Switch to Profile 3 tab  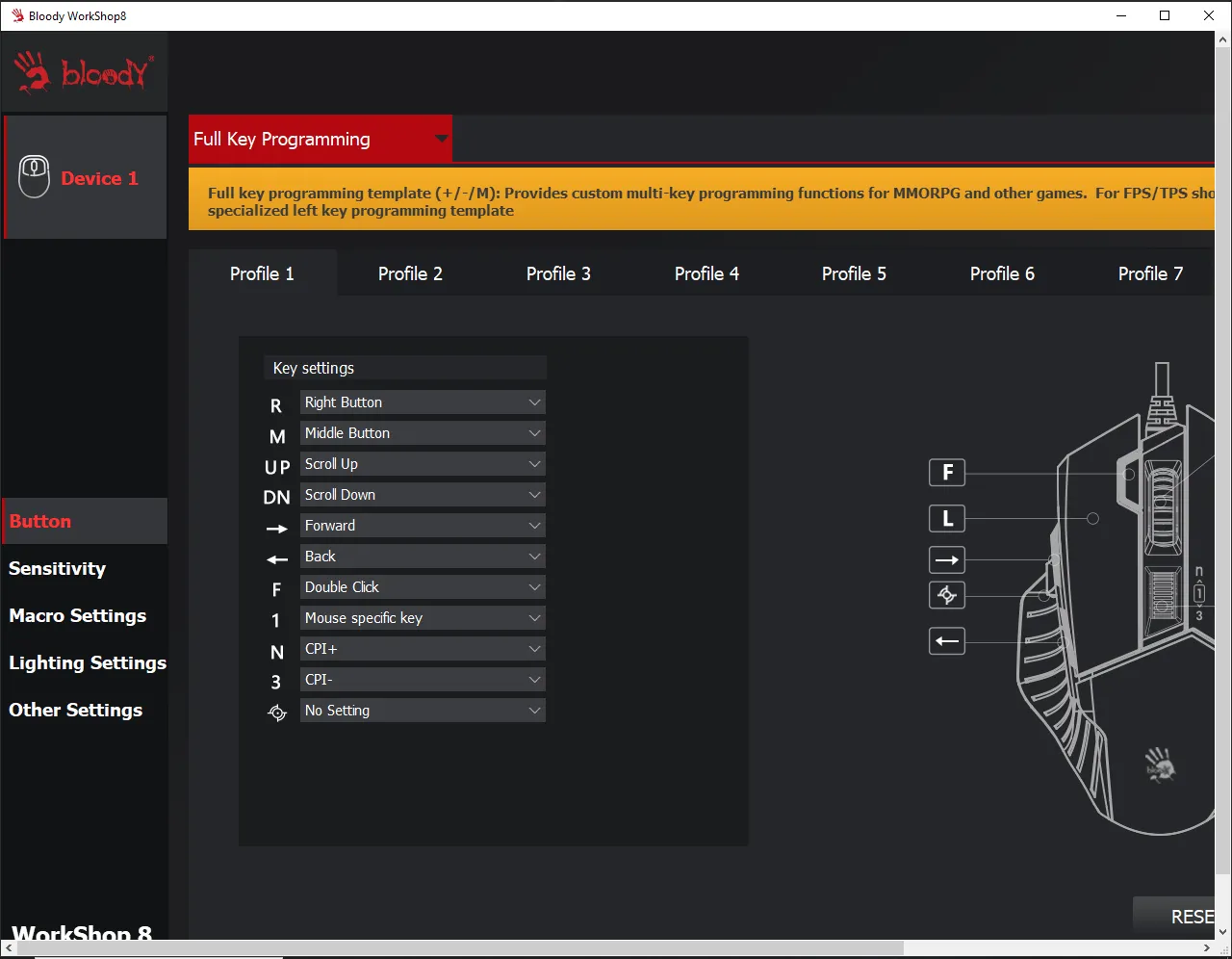[x=558, y=273]
